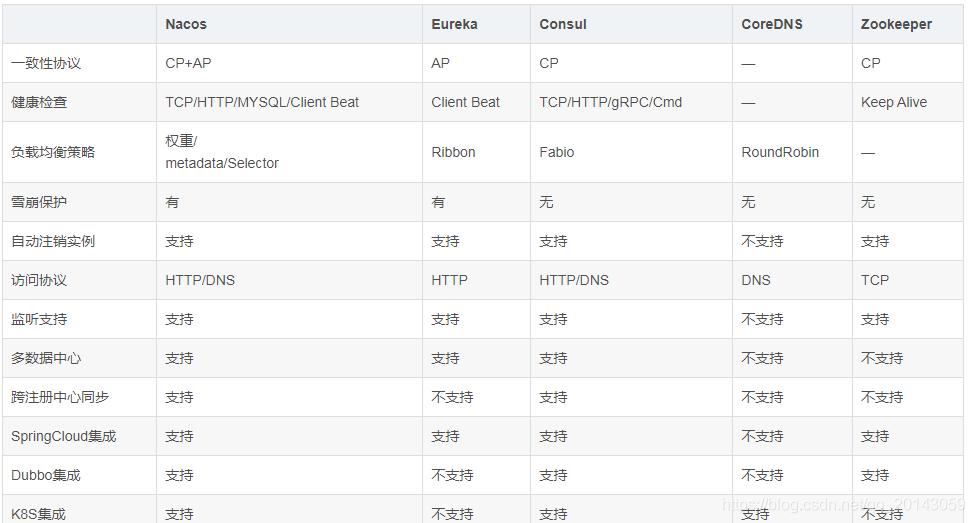Screen dimensions: 975x523
Task: Click the 雪崩保护 row label
Action: click(39, 202)
